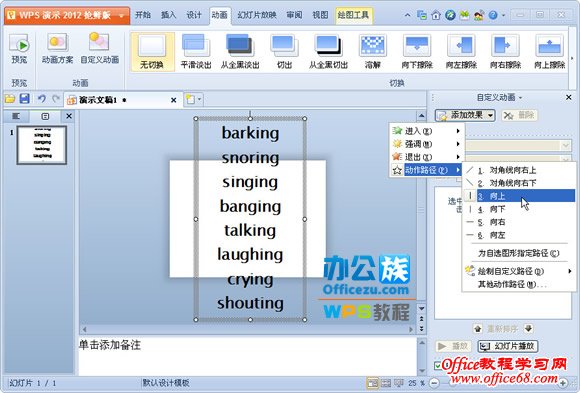Apply the 向下擦除 wipe transition

[417, 52]
